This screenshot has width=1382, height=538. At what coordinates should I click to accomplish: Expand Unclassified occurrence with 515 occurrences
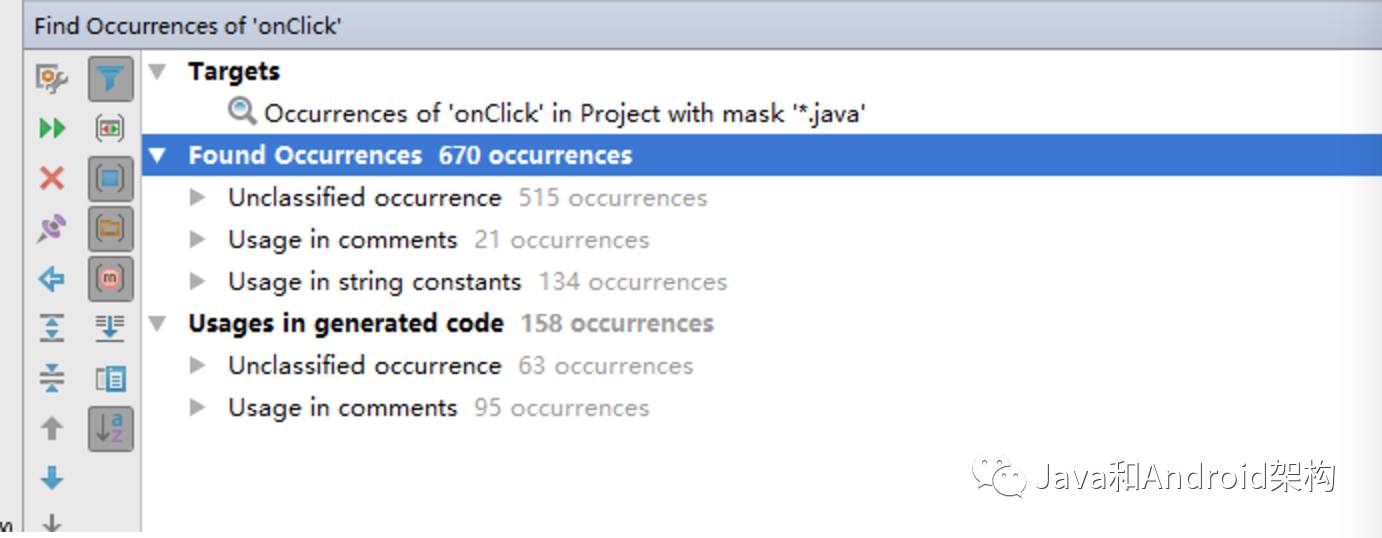[198, 198]
